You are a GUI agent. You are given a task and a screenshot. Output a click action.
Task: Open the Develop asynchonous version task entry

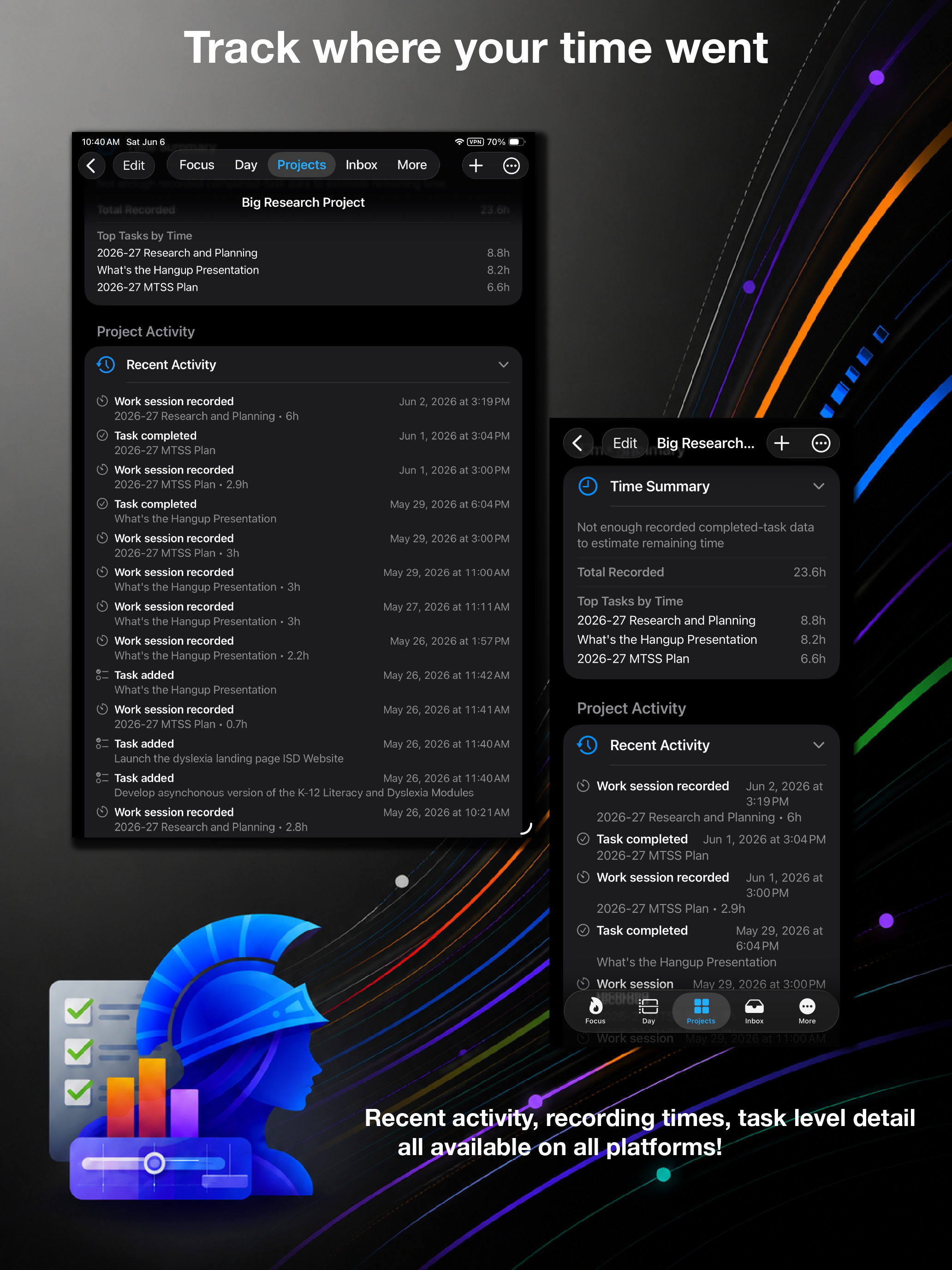(x=303, y=785)
